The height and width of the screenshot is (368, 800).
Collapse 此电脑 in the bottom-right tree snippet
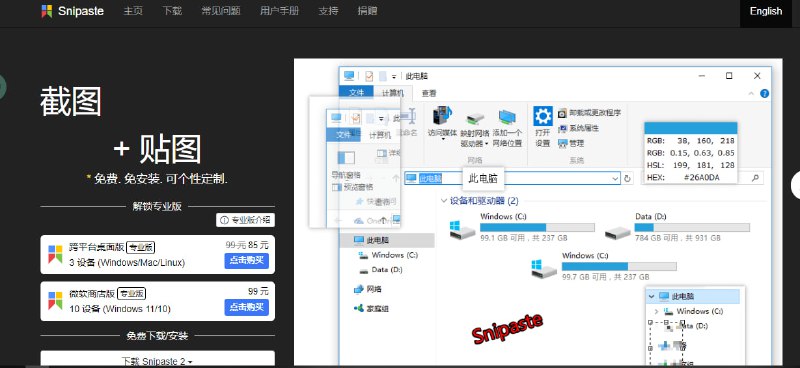(651, 297)
